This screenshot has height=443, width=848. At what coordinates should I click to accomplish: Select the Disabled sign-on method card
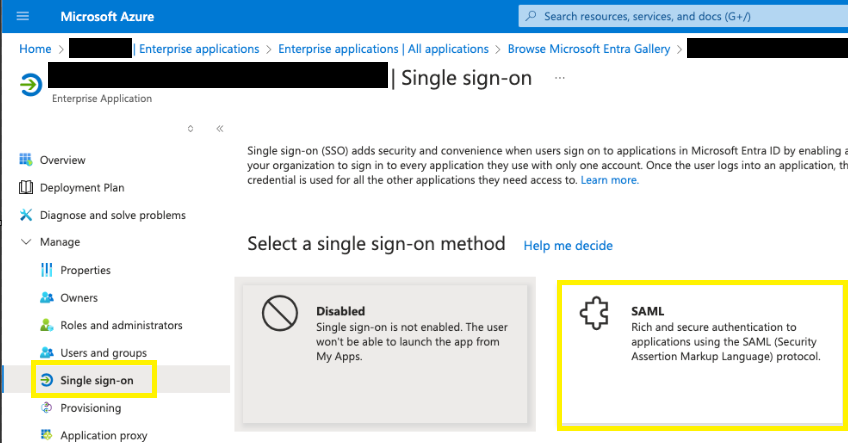tap(385, 354)
